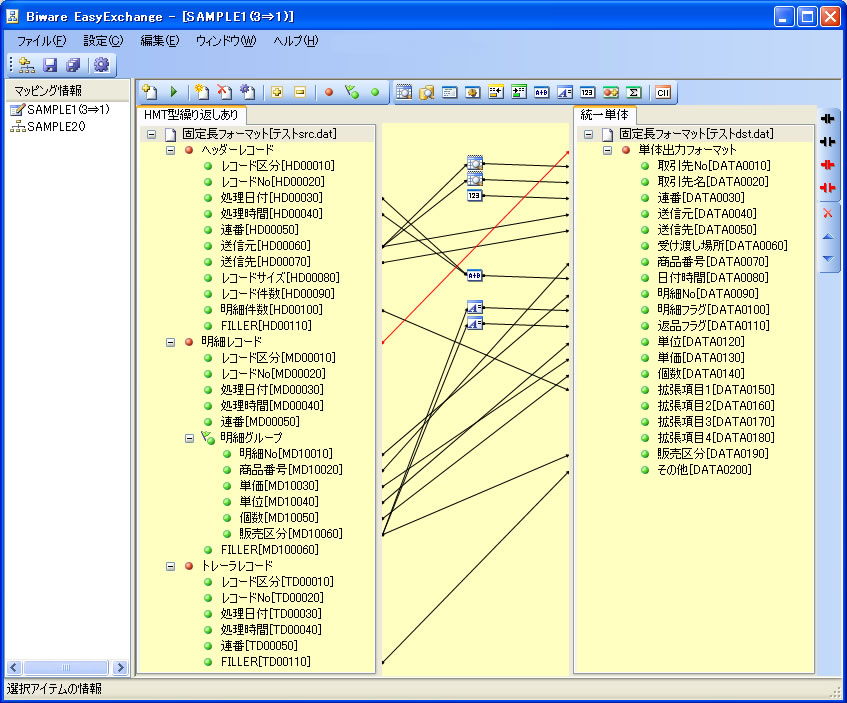
Task: Click the blue up arrow icon
Action: pyautogui.click(x=827, y=237)
